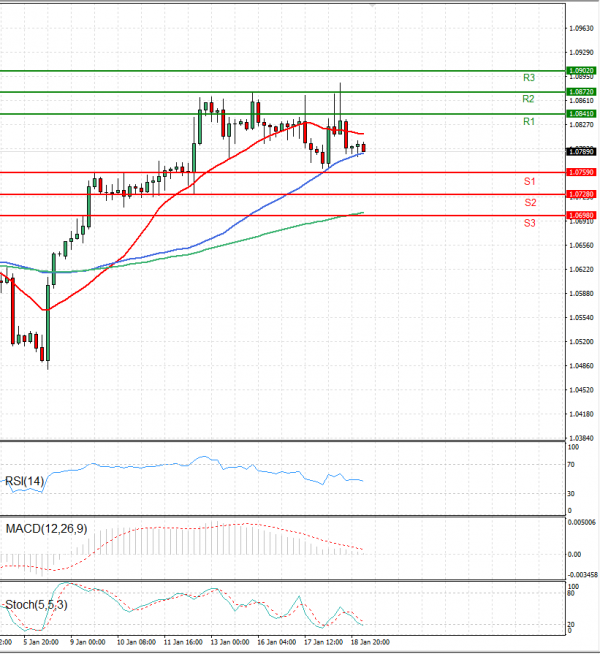Click the S2 support label
The image size is (600, 654).
[530, 203]
